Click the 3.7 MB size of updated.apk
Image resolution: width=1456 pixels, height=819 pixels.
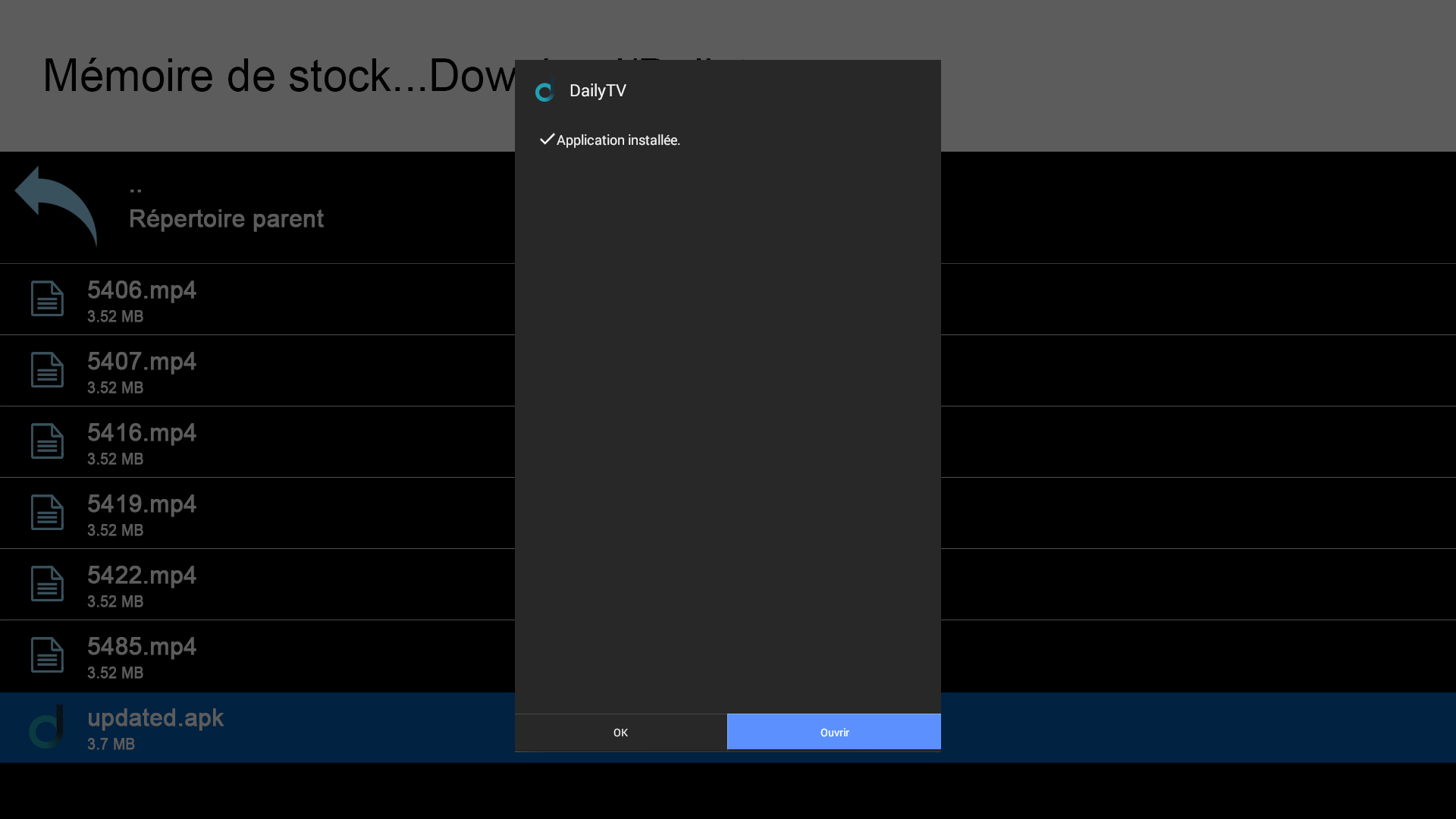111,744
